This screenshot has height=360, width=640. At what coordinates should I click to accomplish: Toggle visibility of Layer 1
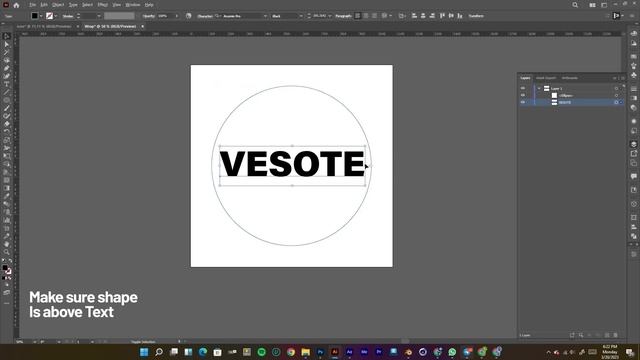coord(523,88)
